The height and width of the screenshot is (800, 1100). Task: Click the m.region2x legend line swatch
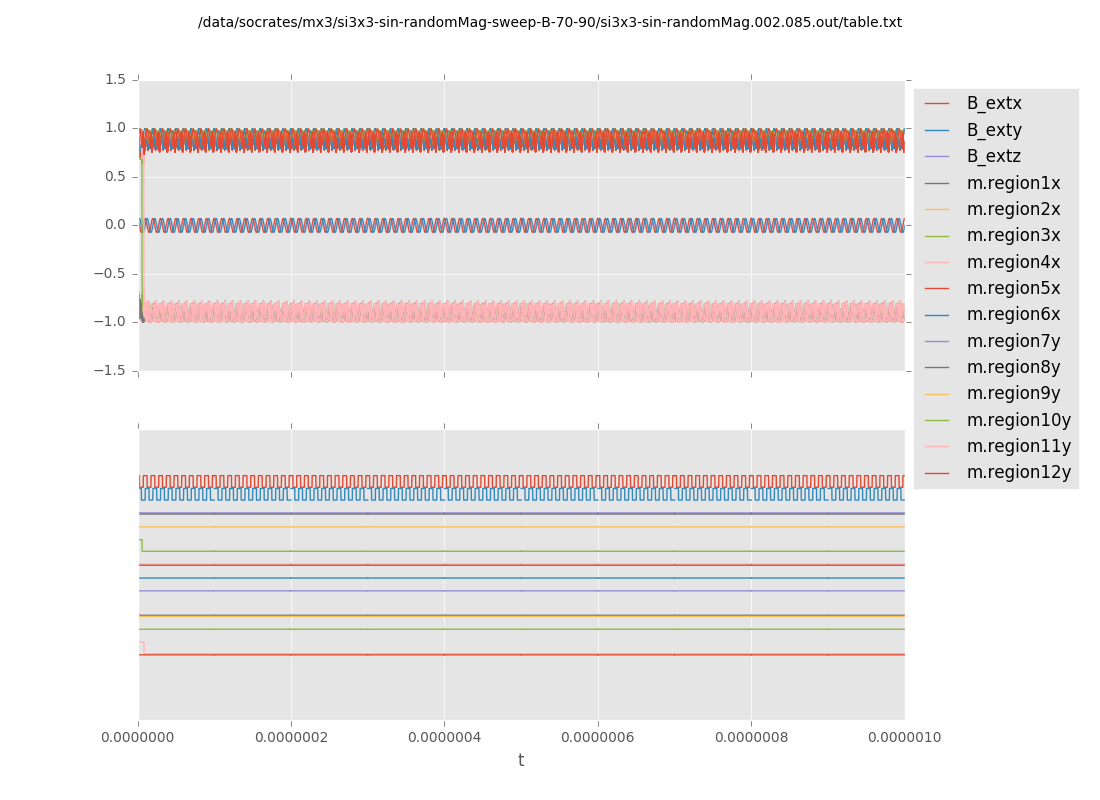pyautogui.click(x=937, y=210)
